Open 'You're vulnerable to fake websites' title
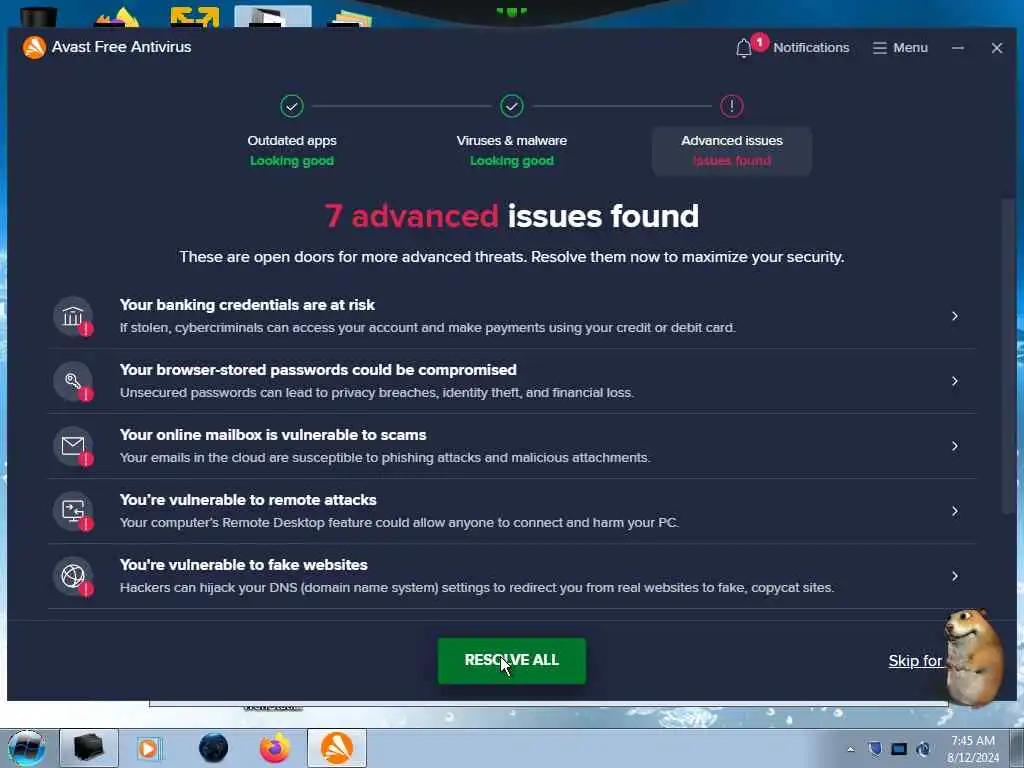 244,565
